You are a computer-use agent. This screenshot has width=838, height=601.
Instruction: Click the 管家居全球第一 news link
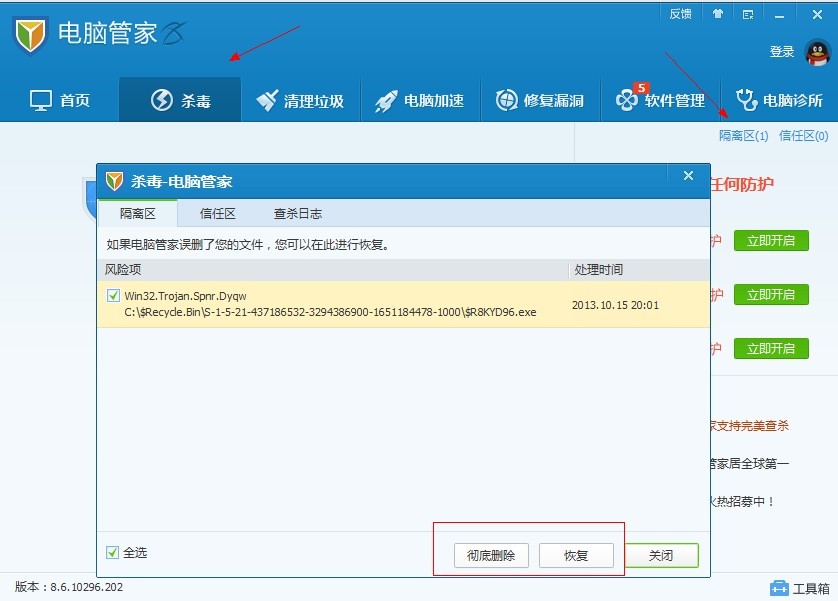(x=749, y=464)
